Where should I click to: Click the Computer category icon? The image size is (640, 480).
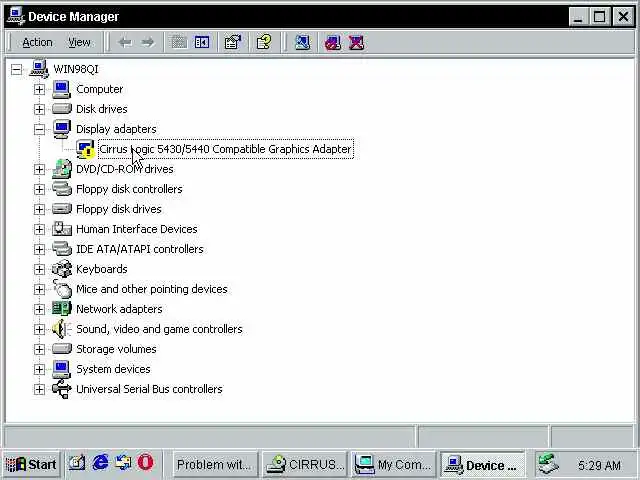pyautogui.click(x=62, y=89)
